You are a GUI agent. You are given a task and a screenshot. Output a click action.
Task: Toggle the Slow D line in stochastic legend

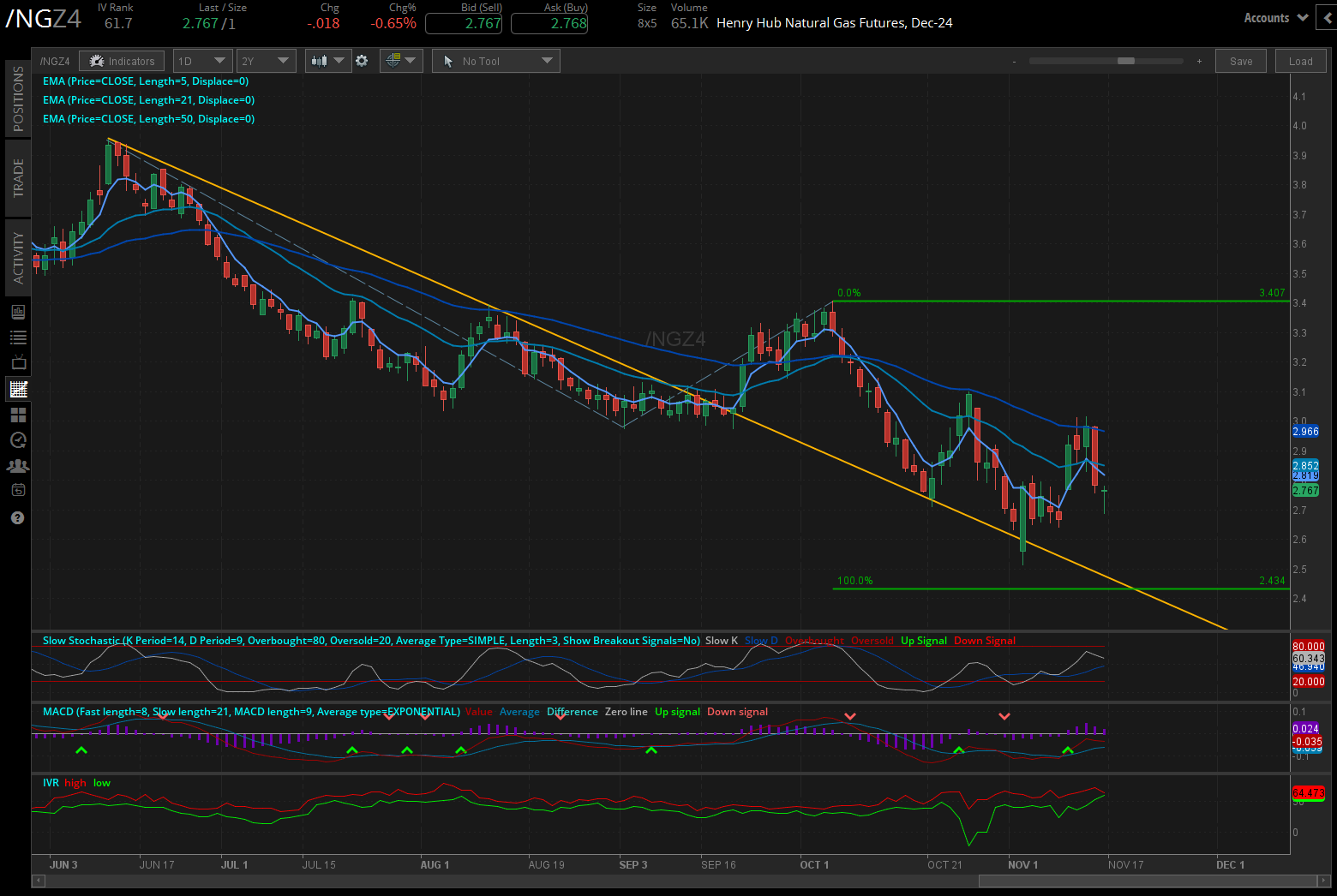pyautogui.click(x=760, y=640)
